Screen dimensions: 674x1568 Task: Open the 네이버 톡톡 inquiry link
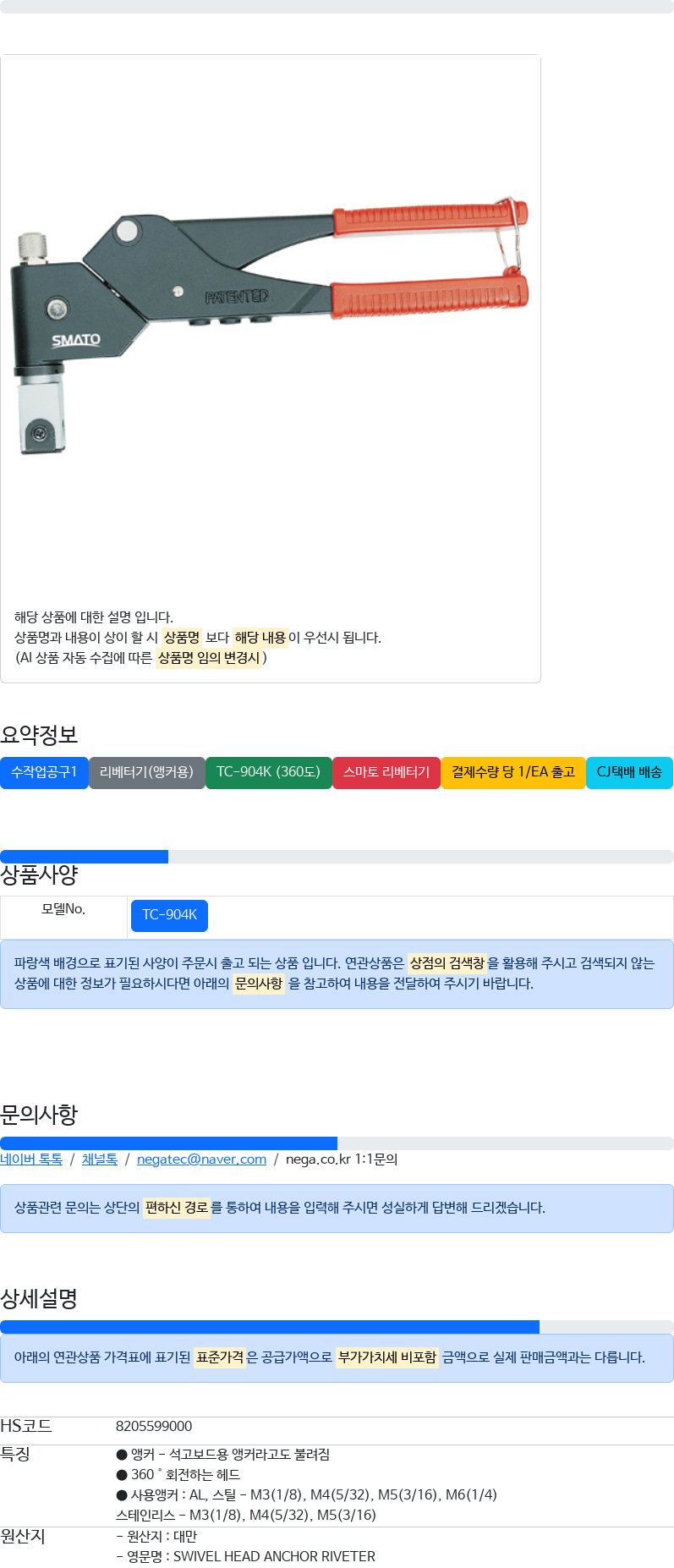point(31,1160)
